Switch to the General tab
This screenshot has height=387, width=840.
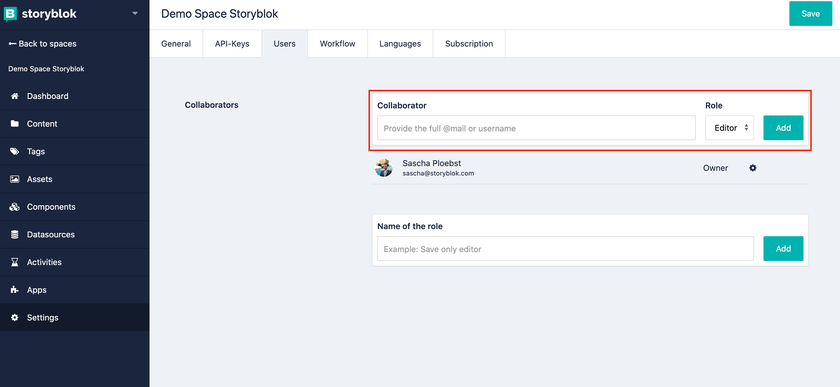point(176,44)
